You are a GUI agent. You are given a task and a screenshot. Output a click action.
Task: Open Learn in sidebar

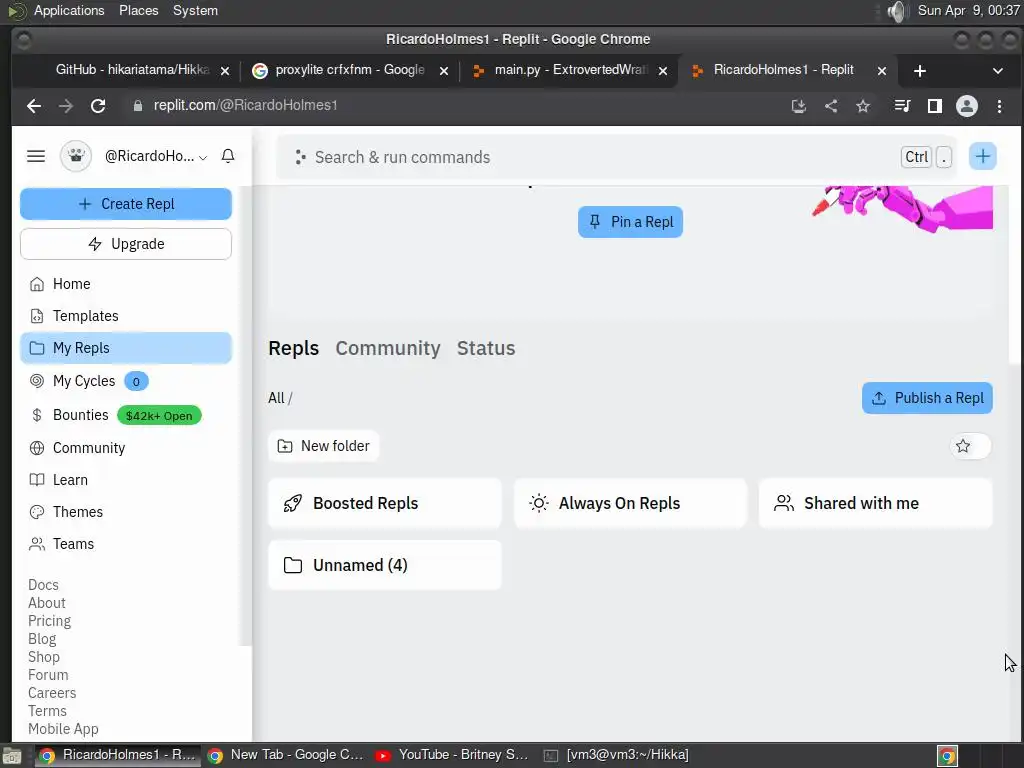point(126,480)
